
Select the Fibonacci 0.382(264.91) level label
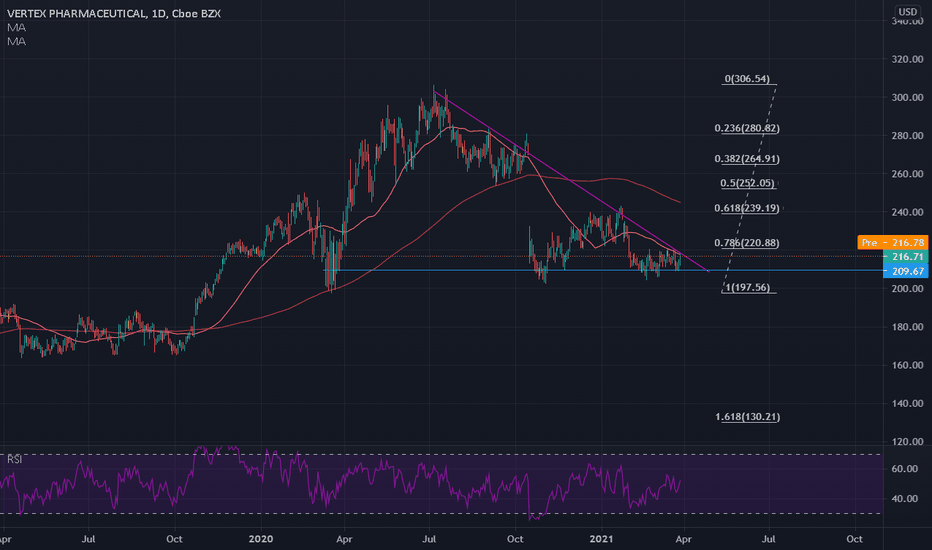click(x=747, y=159)
